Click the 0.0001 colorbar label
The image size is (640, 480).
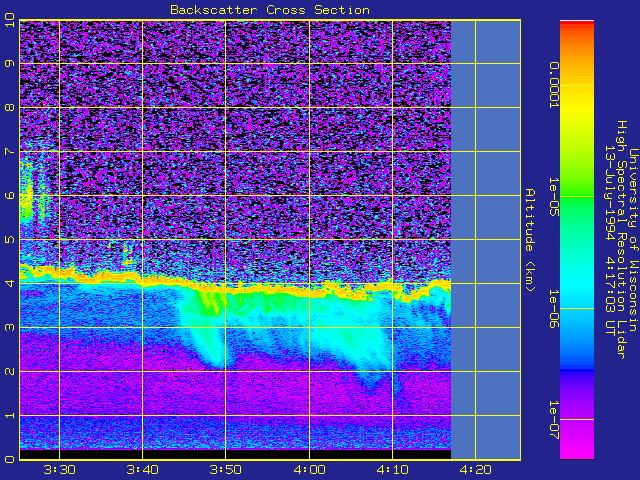coord(554,85)
